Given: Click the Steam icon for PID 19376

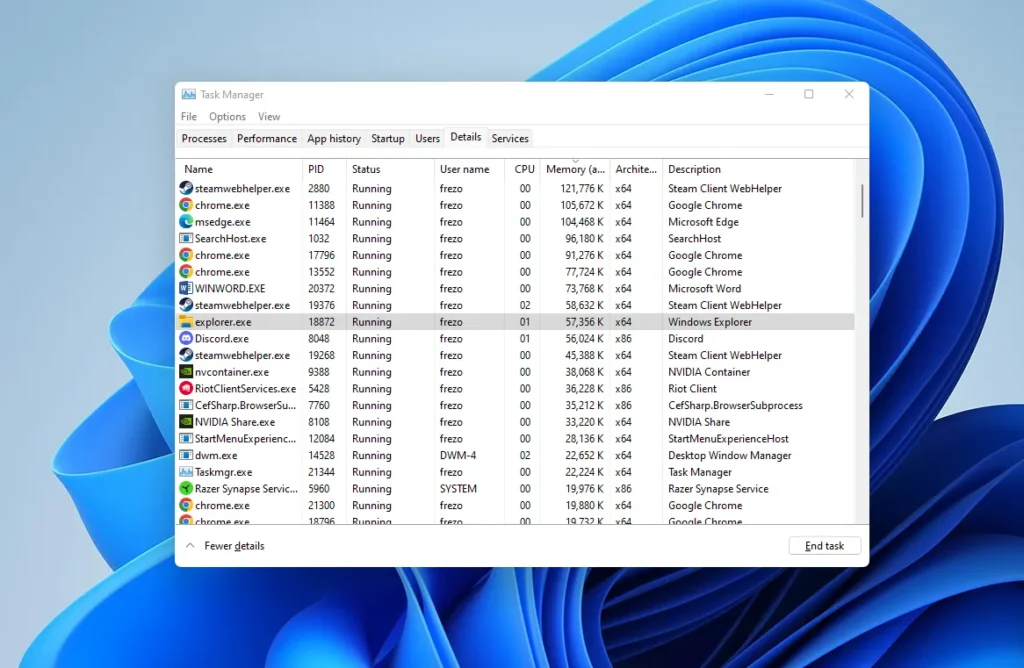Looking at the screenshot, I should click(x=186, y=305).
